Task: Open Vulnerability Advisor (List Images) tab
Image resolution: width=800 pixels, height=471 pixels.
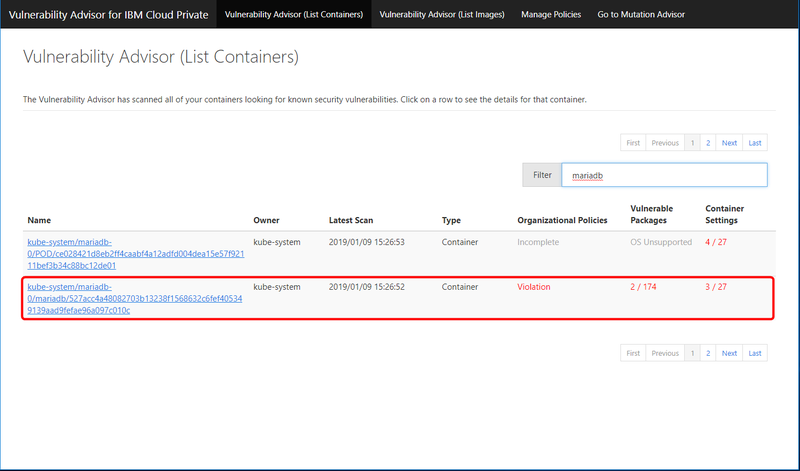Action: (x=442, y=14)
